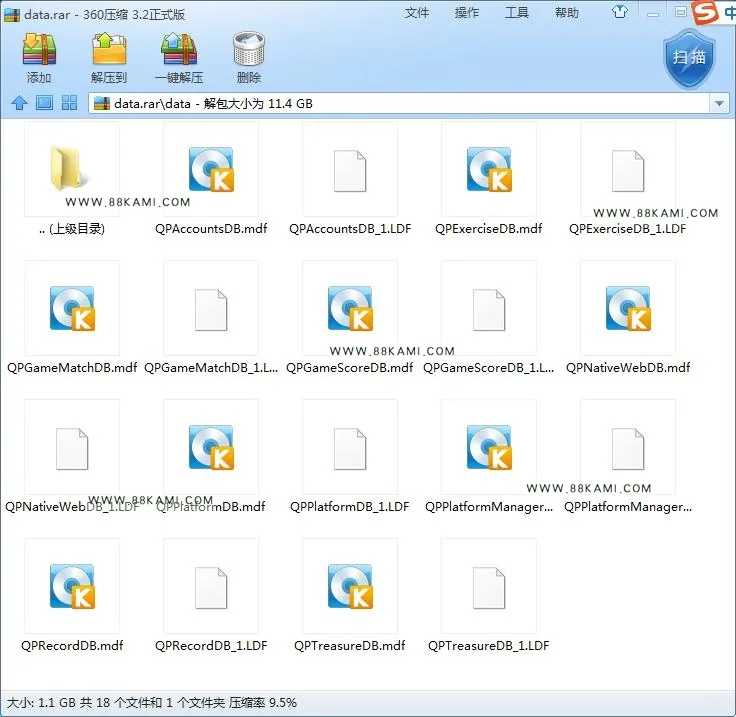Screen dimensions: 736x717
Task: Open the 文件 menu
Action: tap(417, 13)
